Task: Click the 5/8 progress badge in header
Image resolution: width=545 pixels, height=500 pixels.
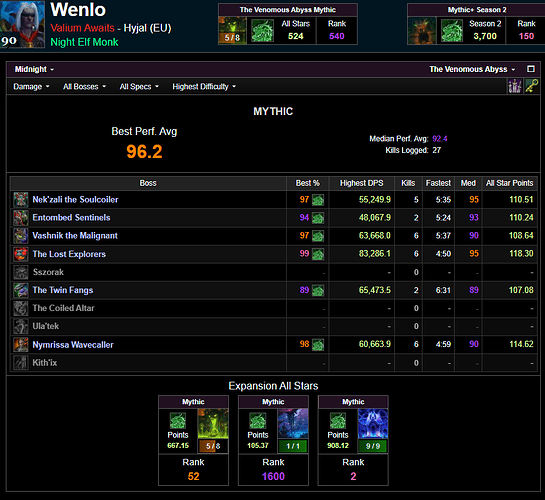Action: tap(232, 38)
